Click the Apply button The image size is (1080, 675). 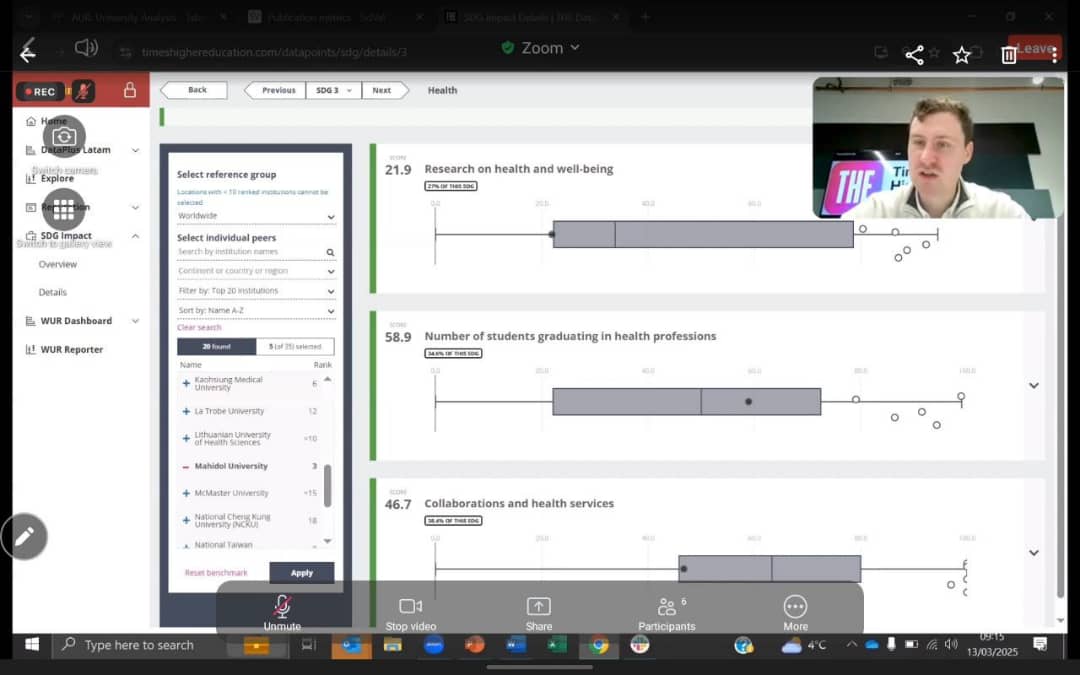[302, 573]
